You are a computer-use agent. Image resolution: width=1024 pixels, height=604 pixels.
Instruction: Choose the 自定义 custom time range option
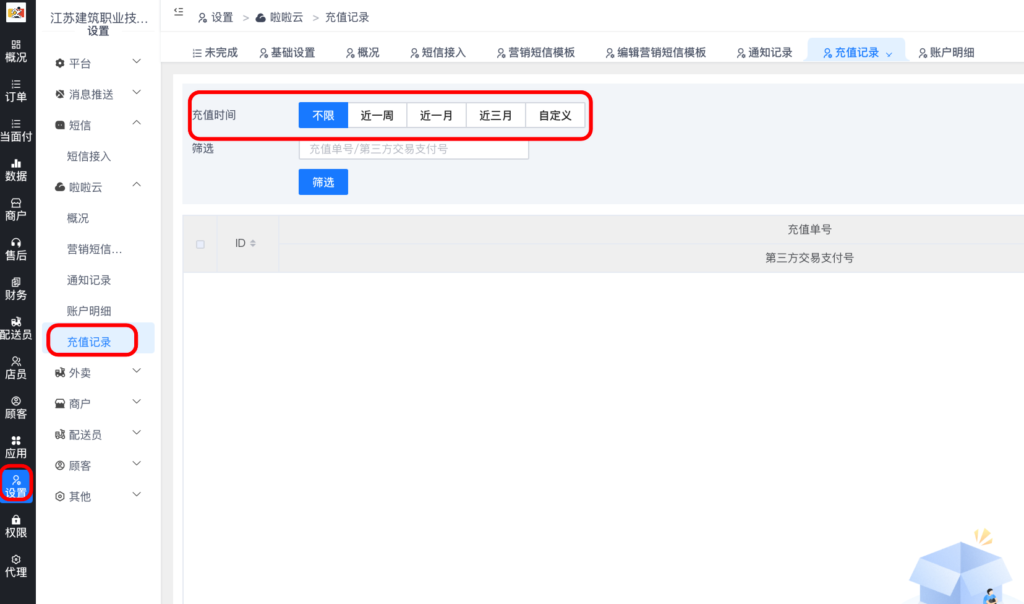coord(555,114)
